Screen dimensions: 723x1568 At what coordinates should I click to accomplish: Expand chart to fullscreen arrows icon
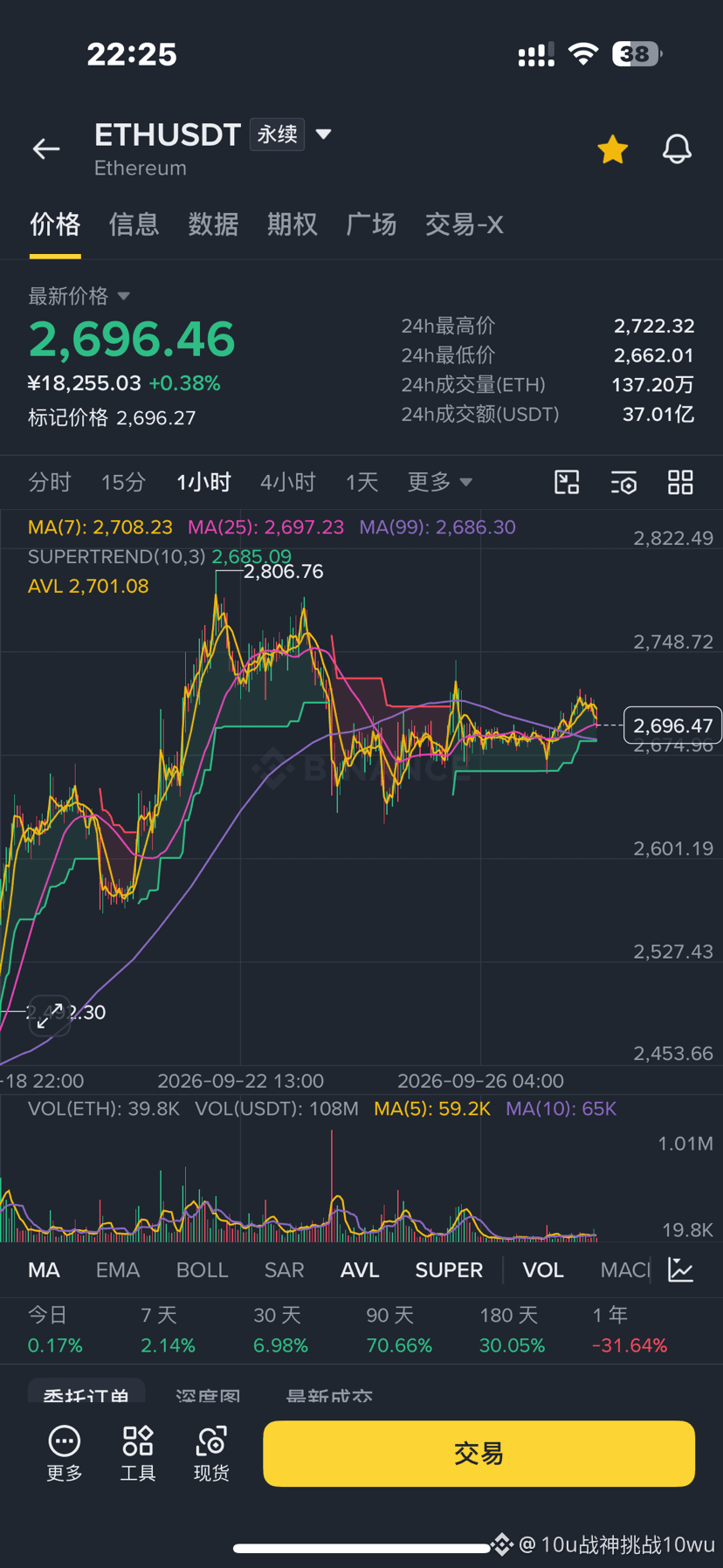[x=50, y=1014]
